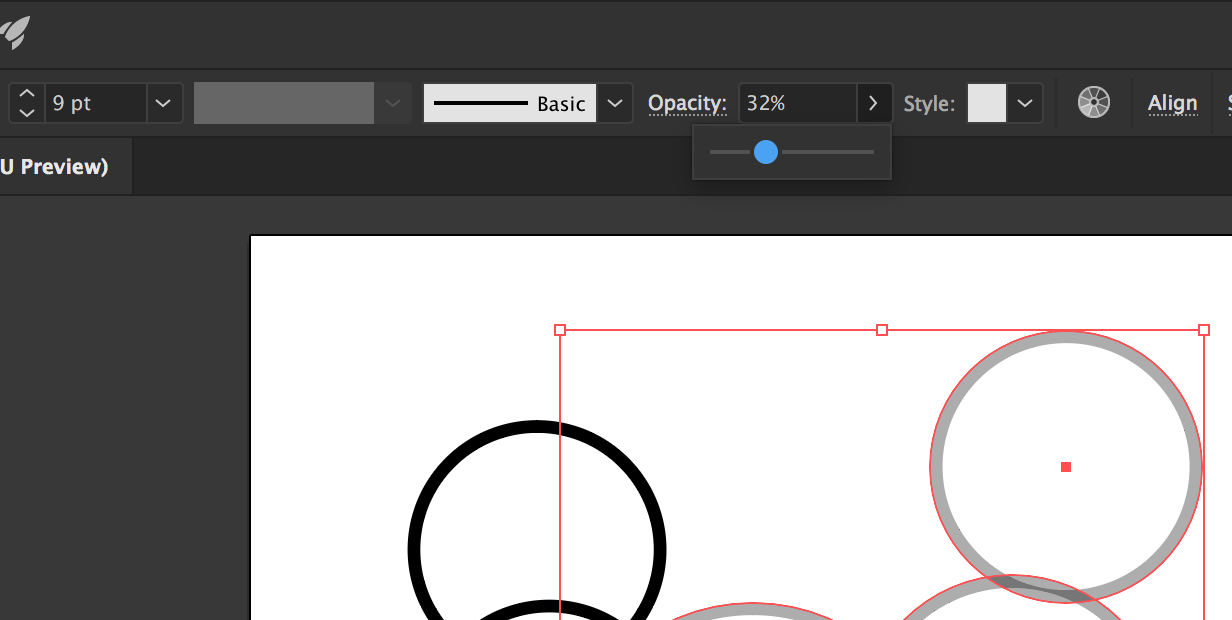Open the Style swatch dropdown

(x=1024, y=102)
